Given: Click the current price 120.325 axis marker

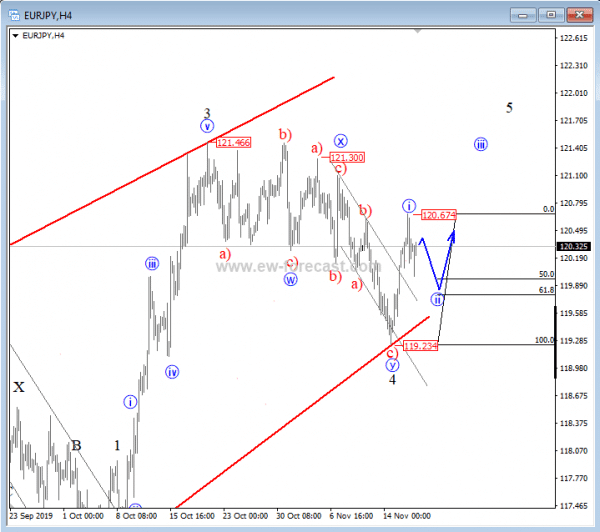Looking at the screenshot, I should pyautogui.click(x=574, y=246).
